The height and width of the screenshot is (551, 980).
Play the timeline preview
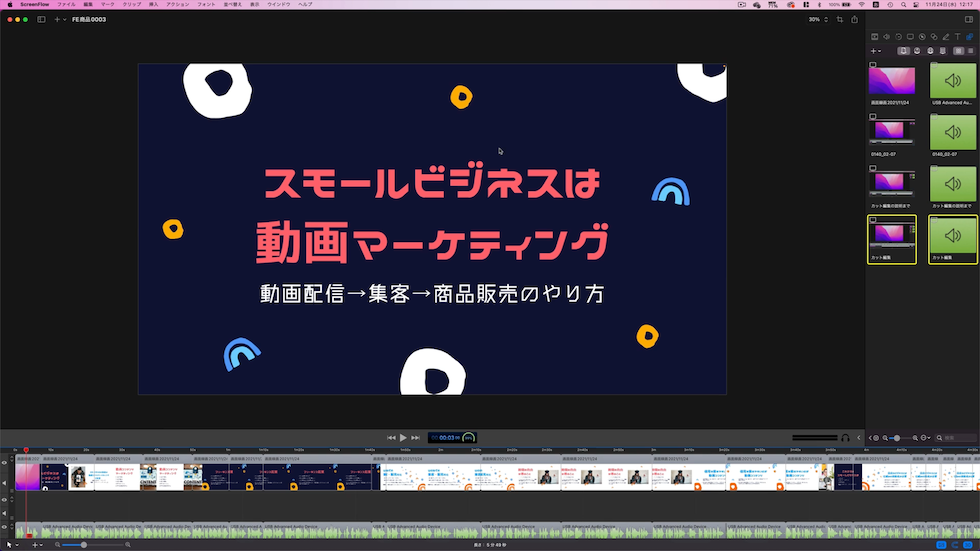tap(403, 438)
